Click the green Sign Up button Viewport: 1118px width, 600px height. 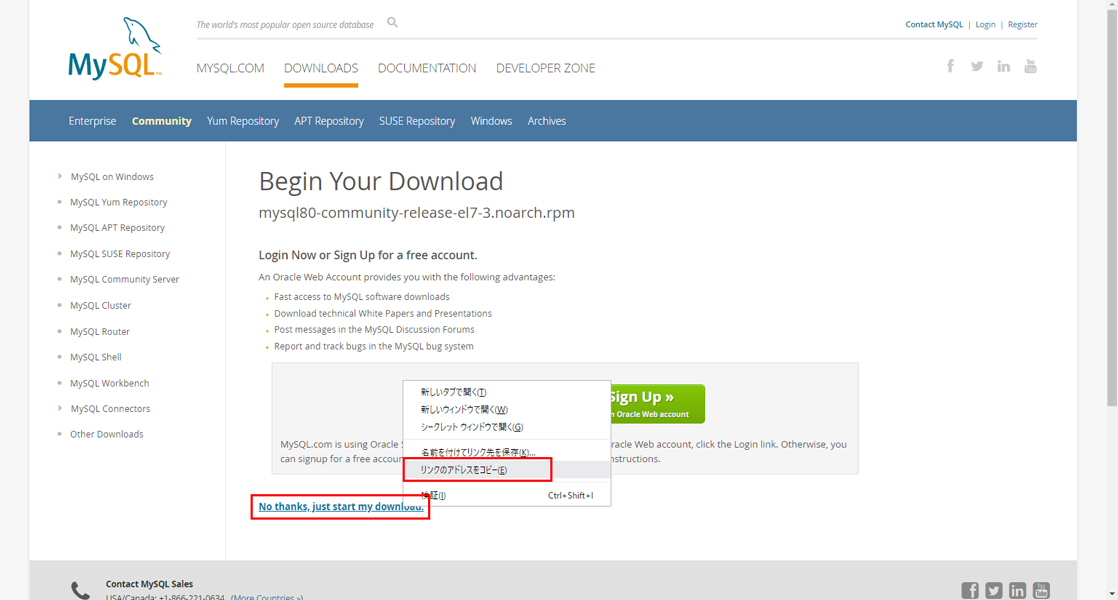(x=656, y=404)
